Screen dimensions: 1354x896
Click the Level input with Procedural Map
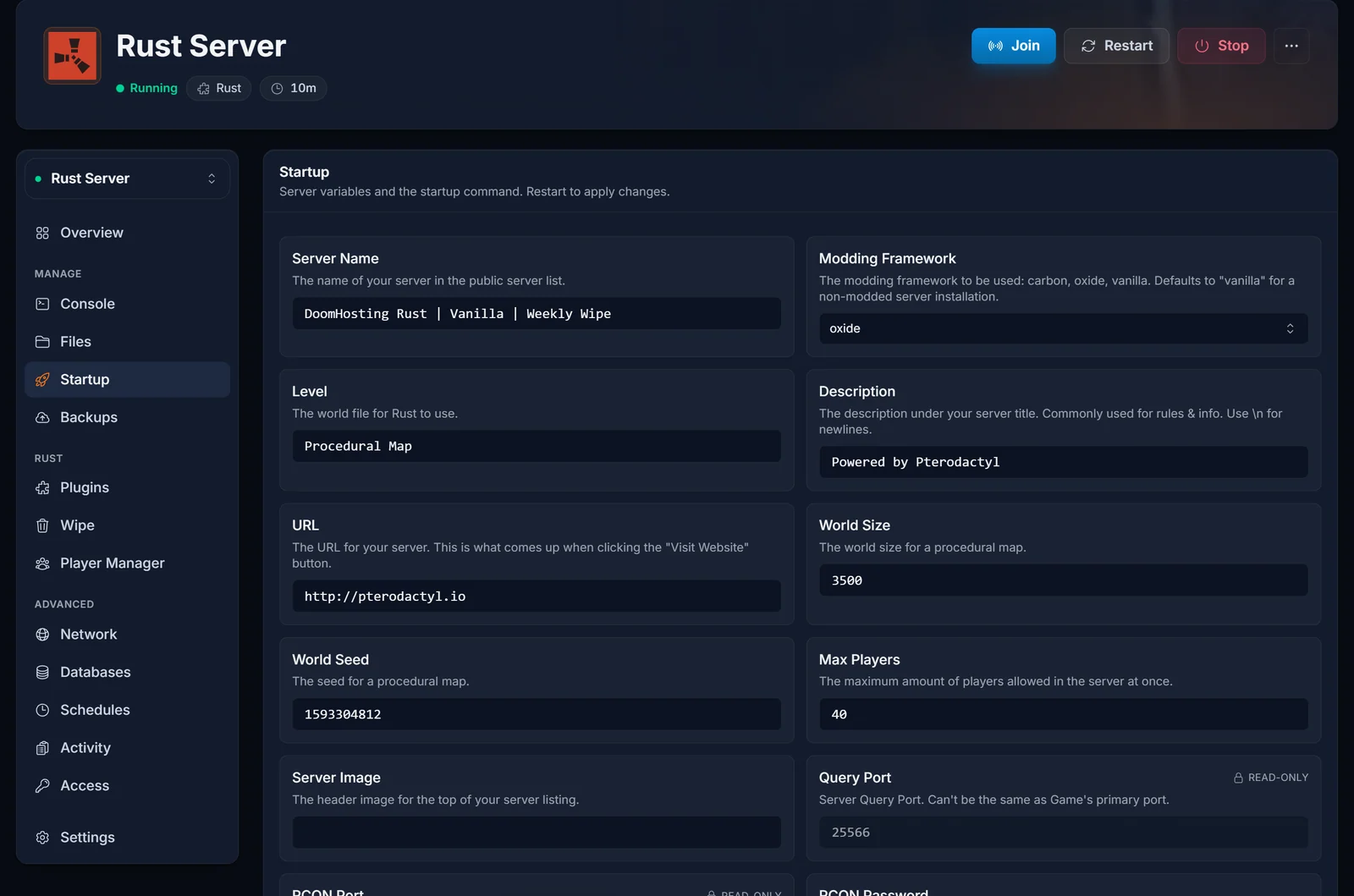click(537, 447)
